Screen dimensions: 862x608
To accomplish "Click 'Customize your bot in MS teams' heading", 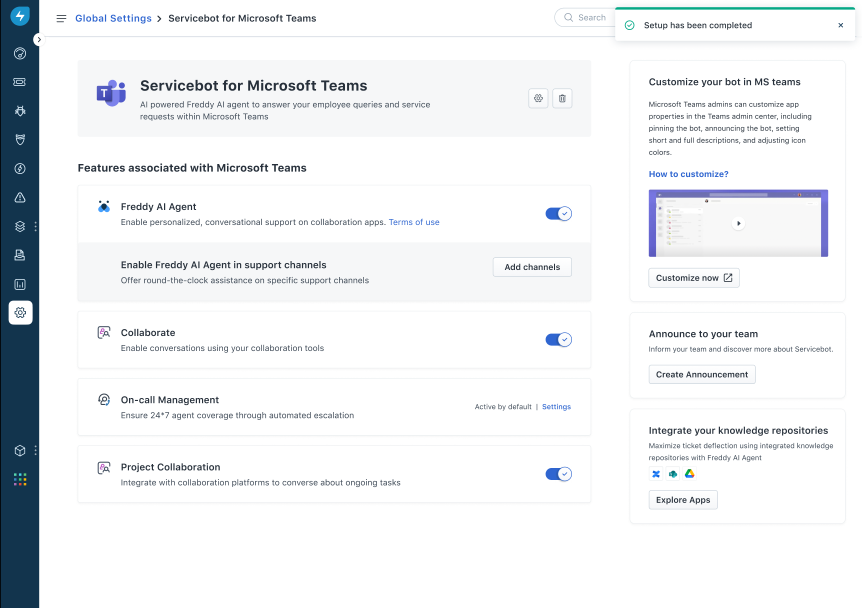I will (725, 82).
